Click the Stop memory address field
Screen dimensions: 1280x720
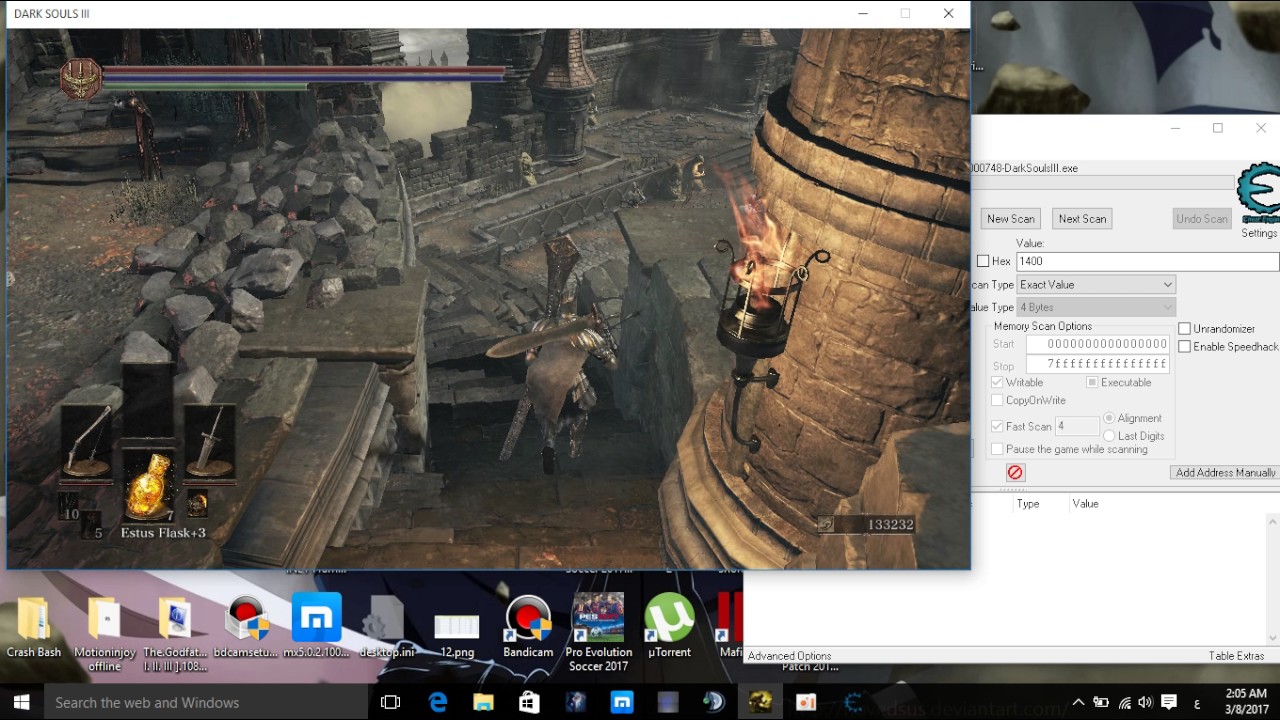click(x=1098, y=365)
